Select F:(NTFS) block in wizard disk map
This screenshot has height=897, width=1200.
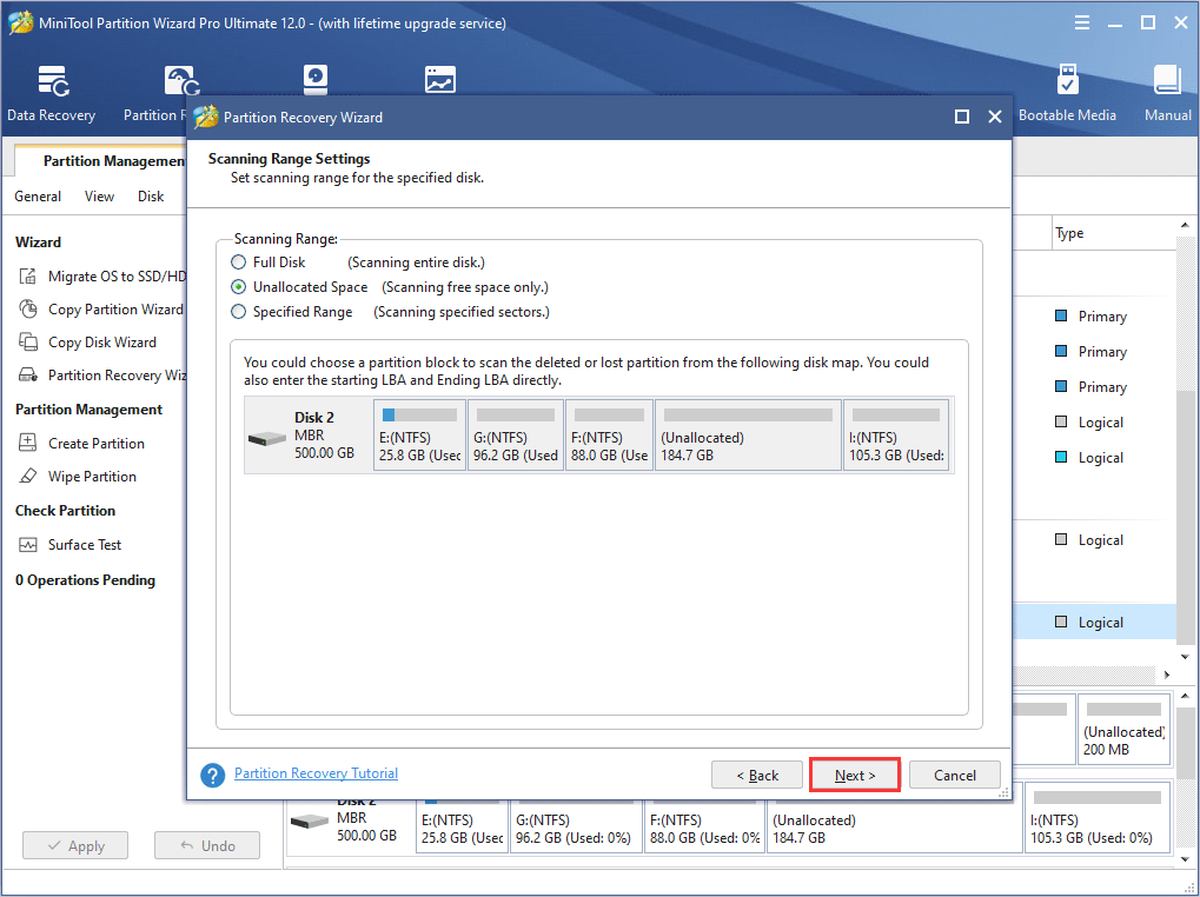pyautogui.click(x=609, y=434)
